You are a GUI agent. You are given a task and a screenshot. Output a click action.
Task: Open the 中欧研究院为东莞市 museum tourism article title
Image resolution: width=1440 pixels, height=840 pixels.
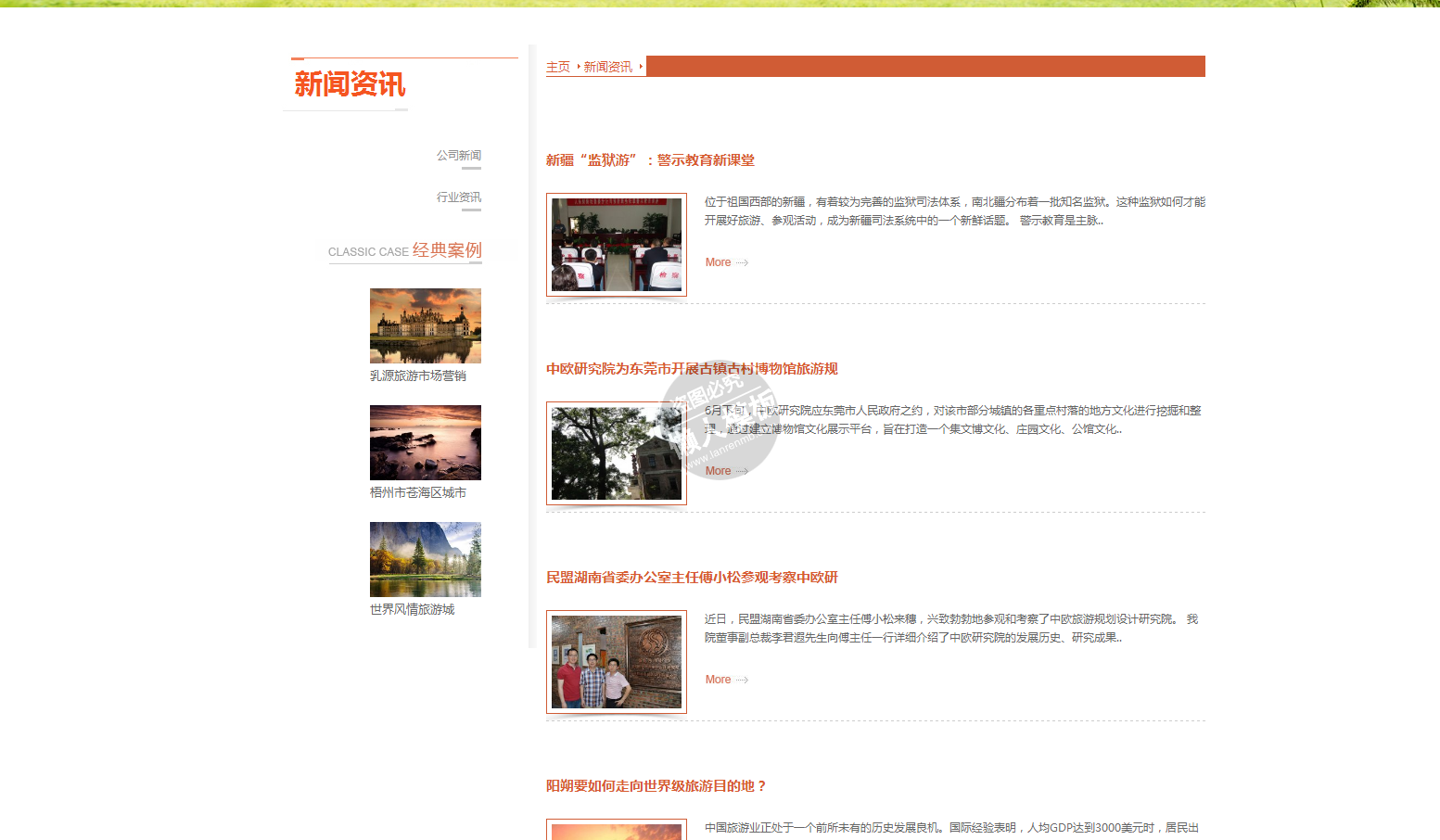click(x=691, y=369)
